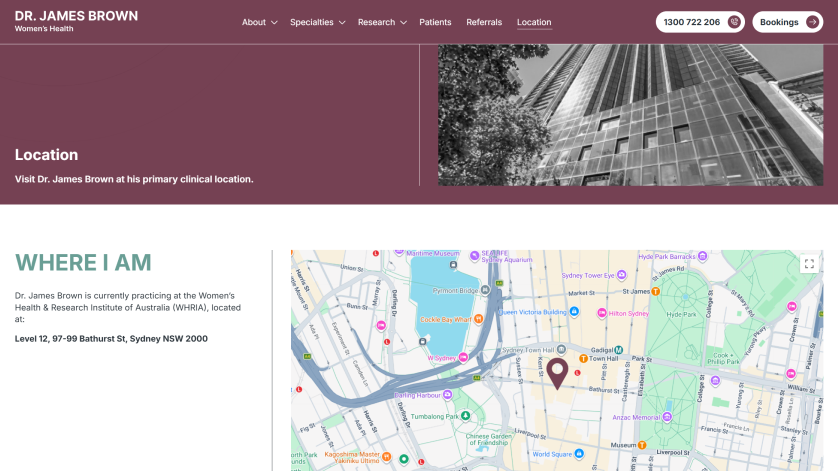Click the Cockle Bay Wharf restaurant marker

(480, 319)
